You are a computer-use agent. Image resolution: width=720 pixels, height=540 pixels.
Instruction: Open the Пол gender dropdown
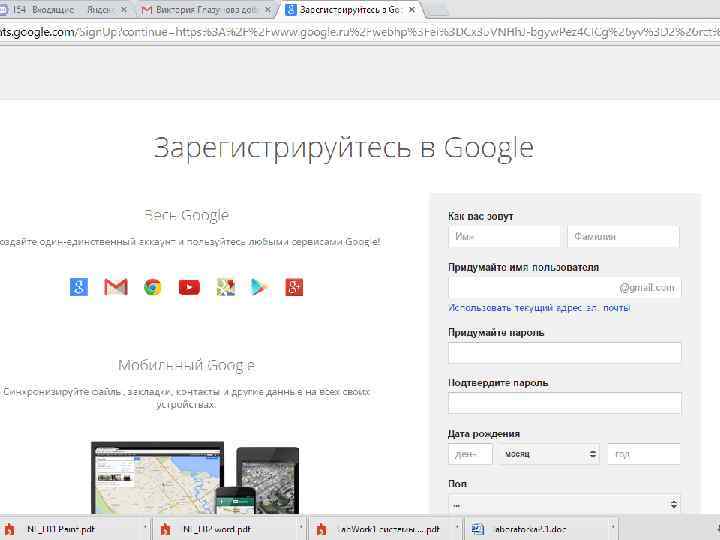coord(565,504)
